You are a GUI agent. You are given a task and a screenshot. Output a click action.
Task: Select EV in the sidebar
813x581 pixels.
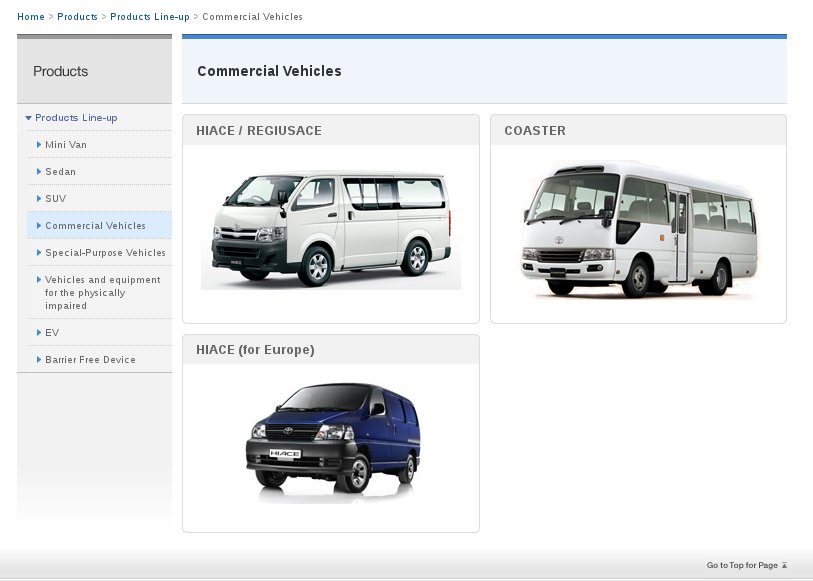point(52,332)
